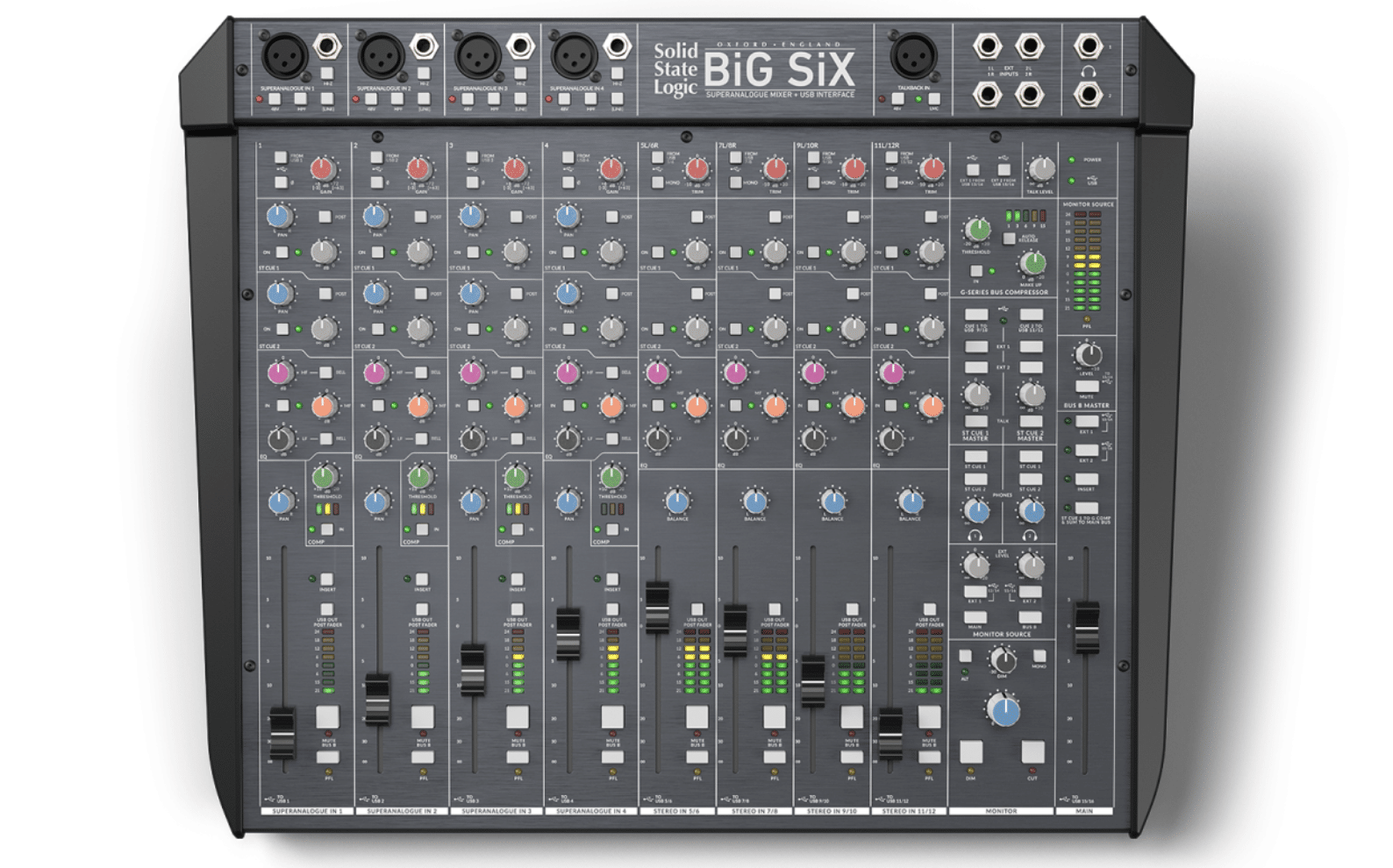The image size is (1393, 868).
Task: Toggle channel 2 Hi-Z button
Action: [423, 74]
